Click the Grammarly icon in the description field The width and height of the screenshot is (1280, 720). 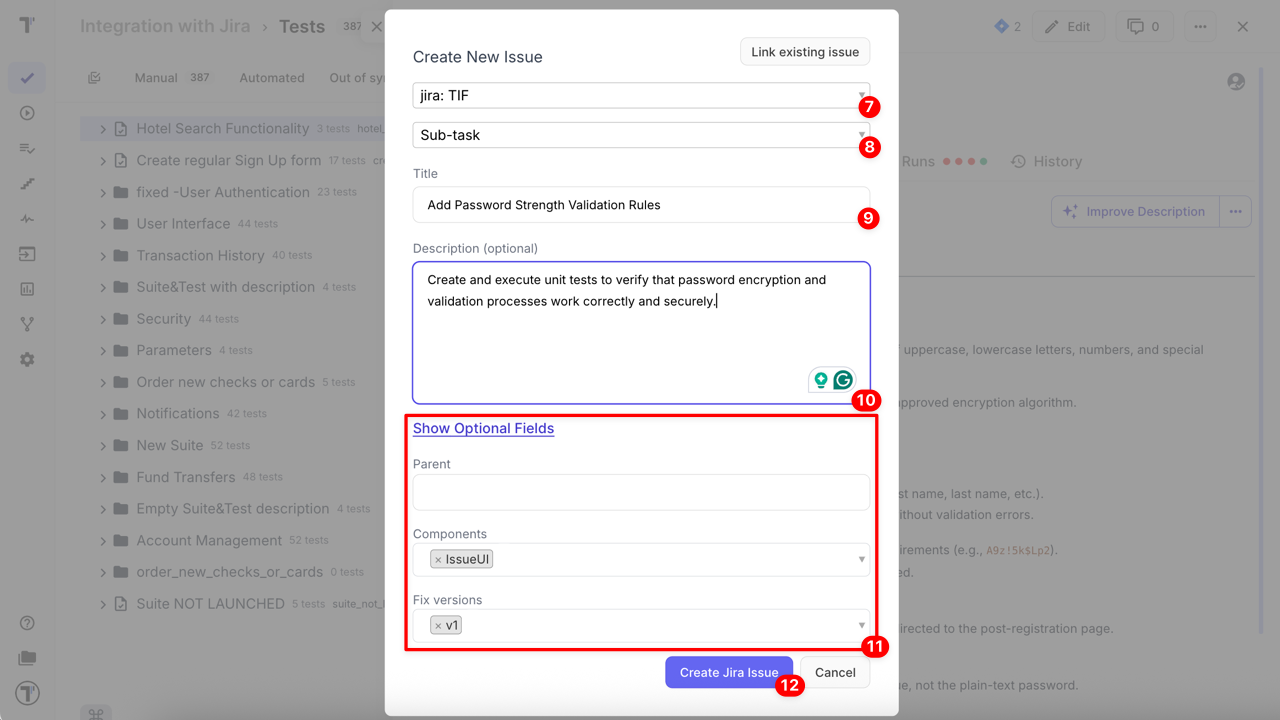pyautogui.click(x=843, y=380)
